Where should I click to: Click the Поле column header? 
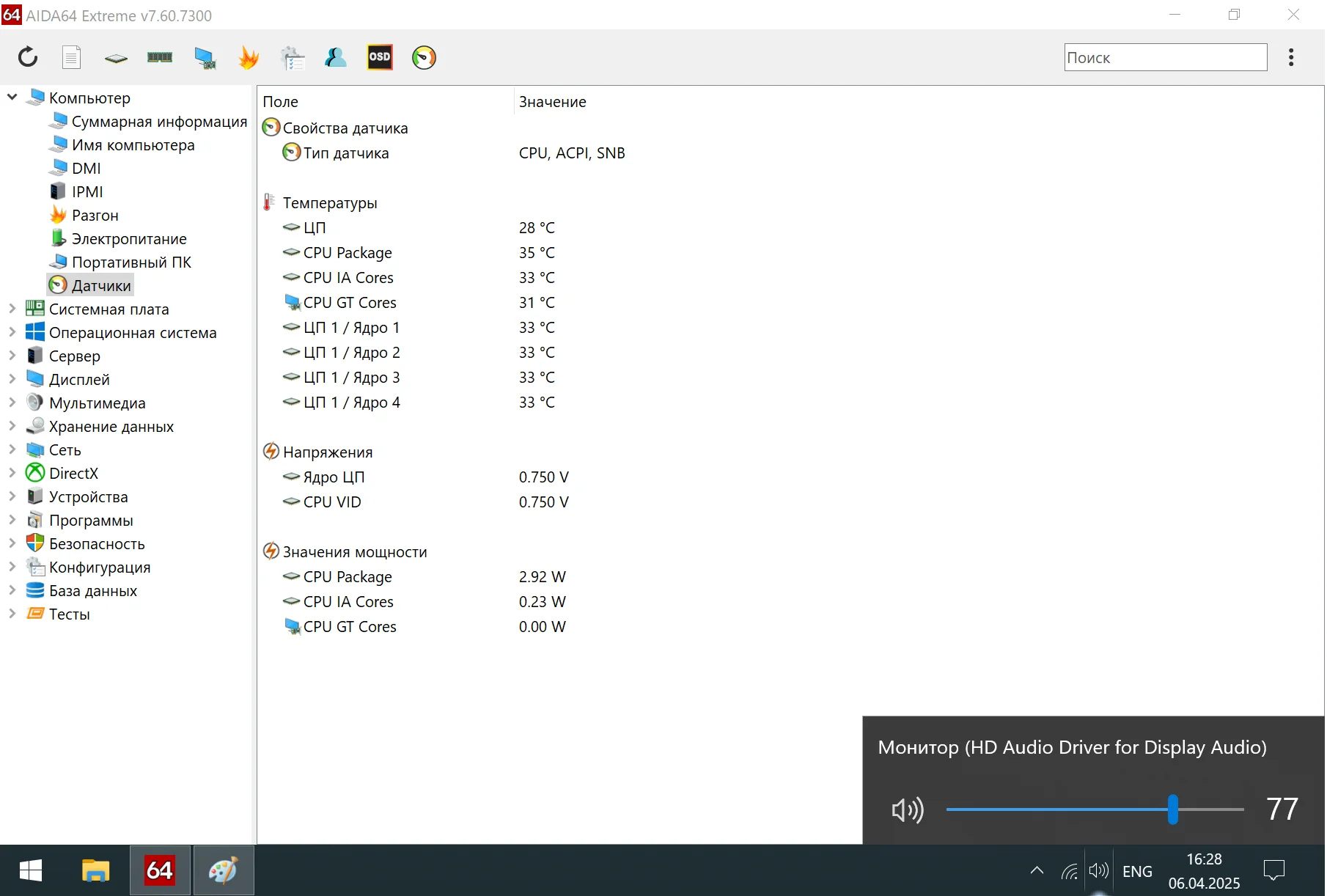tap(386, 102)
